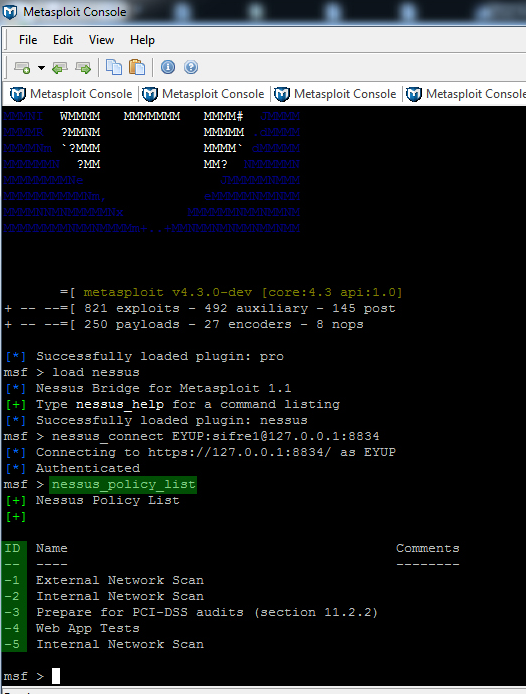Click the msf command prompt cursor

(56, 676)
